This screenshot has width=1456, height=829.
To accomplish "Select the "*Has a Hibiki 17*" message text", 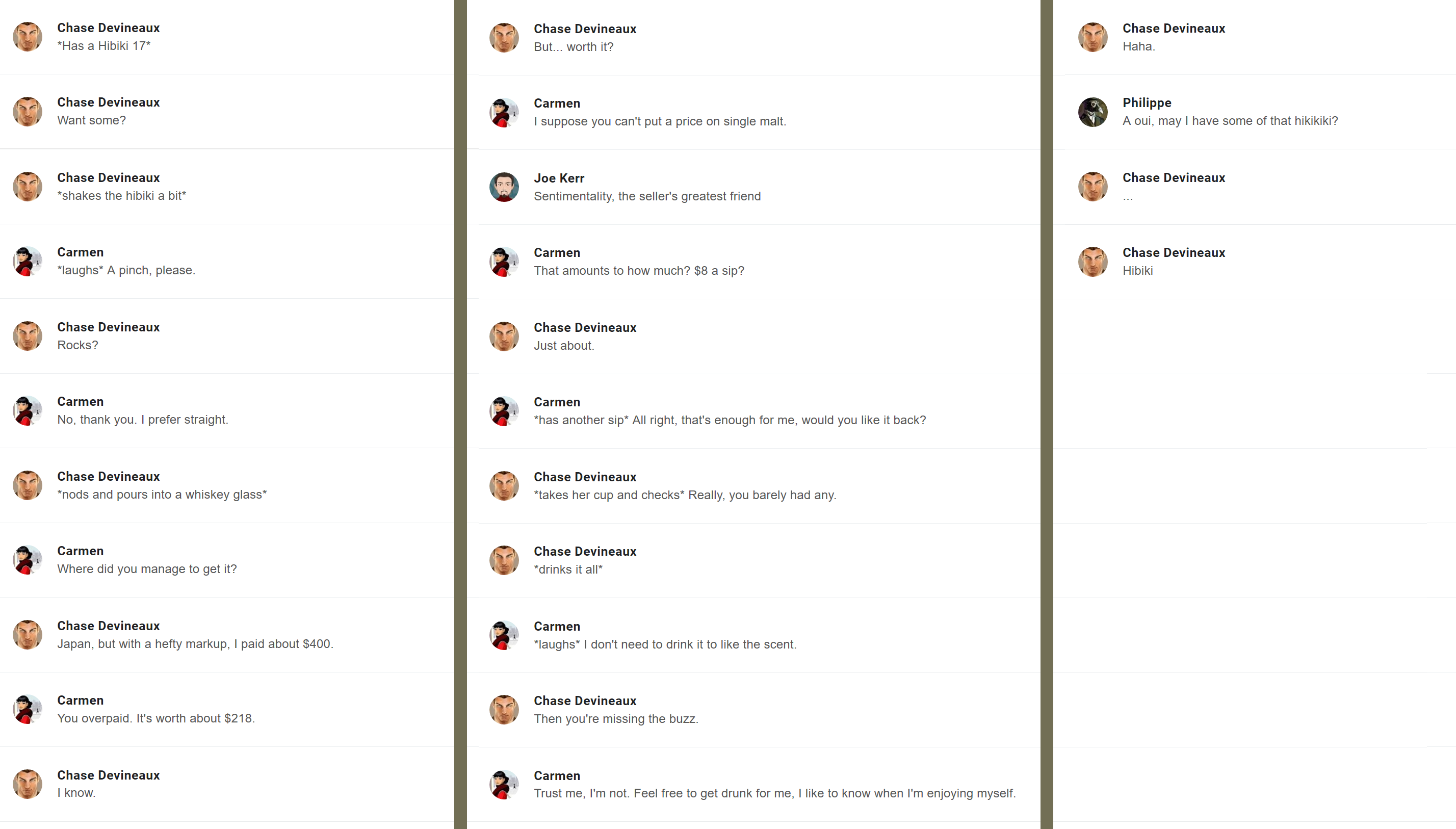I will pyautogui.click(x=103, y=45).
